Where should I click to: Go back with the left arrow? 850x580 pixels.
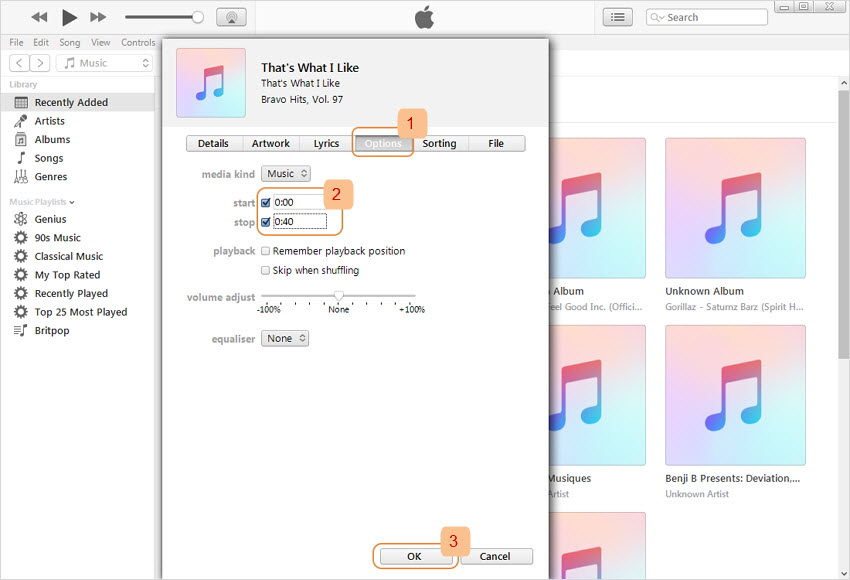[x=19, y=63]
